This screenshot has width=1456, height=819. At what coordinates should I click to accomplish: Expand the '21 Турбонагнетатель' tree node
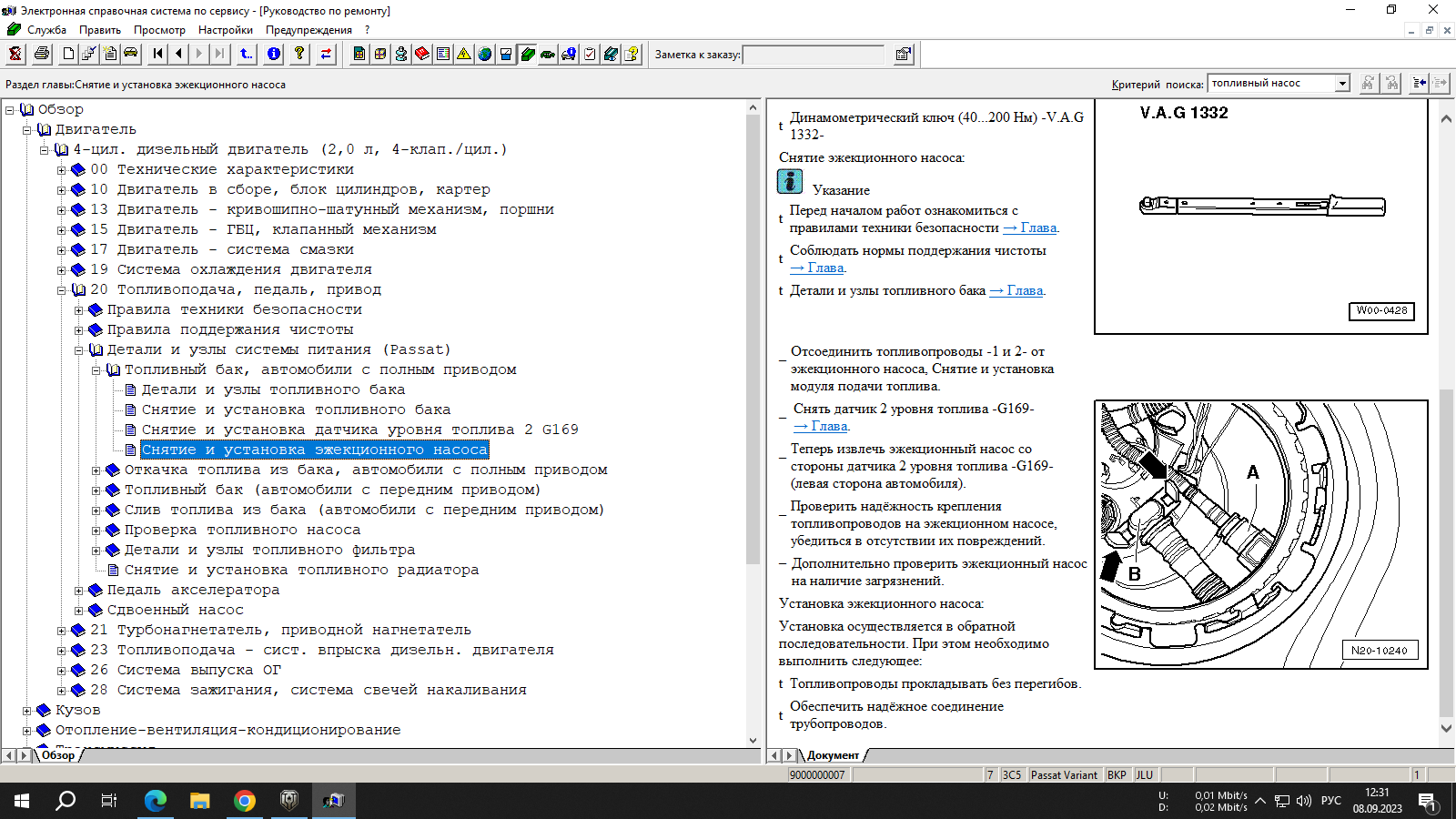[x=62, y=630]
